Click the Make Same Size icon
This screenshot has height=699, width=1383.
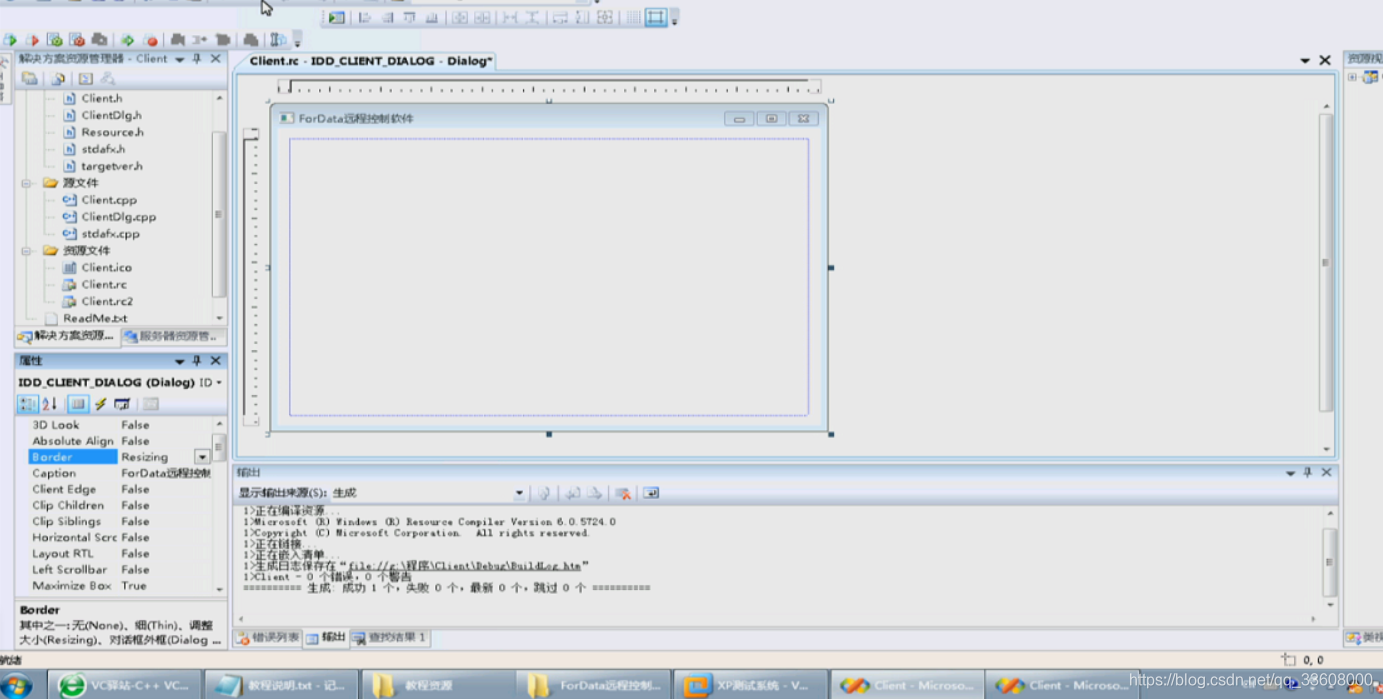coord(605,18)
